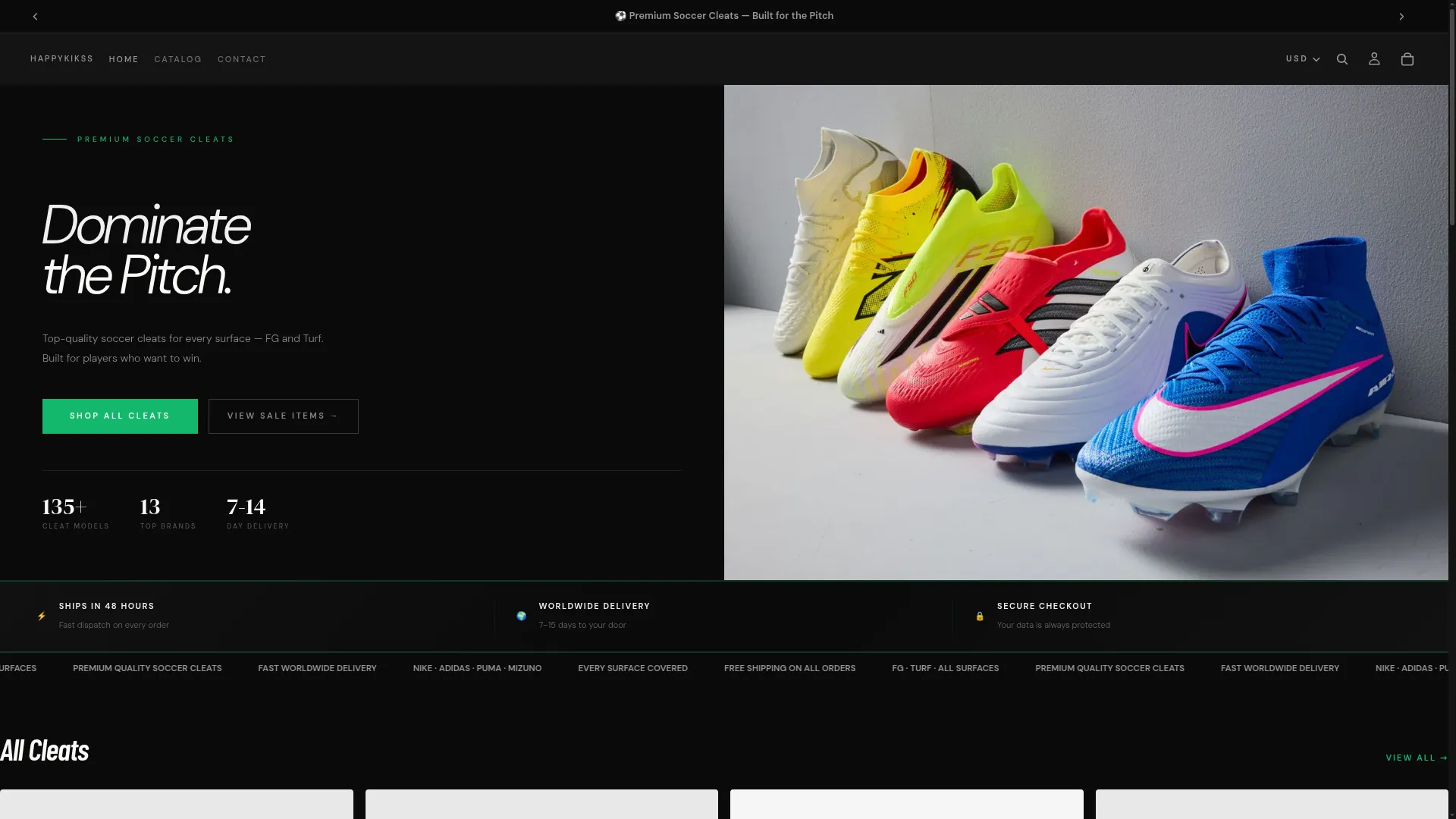Click 'Fast dispatch on every order' text
The width and height of the screenshot is (1456, 819).
pos(114,625)
